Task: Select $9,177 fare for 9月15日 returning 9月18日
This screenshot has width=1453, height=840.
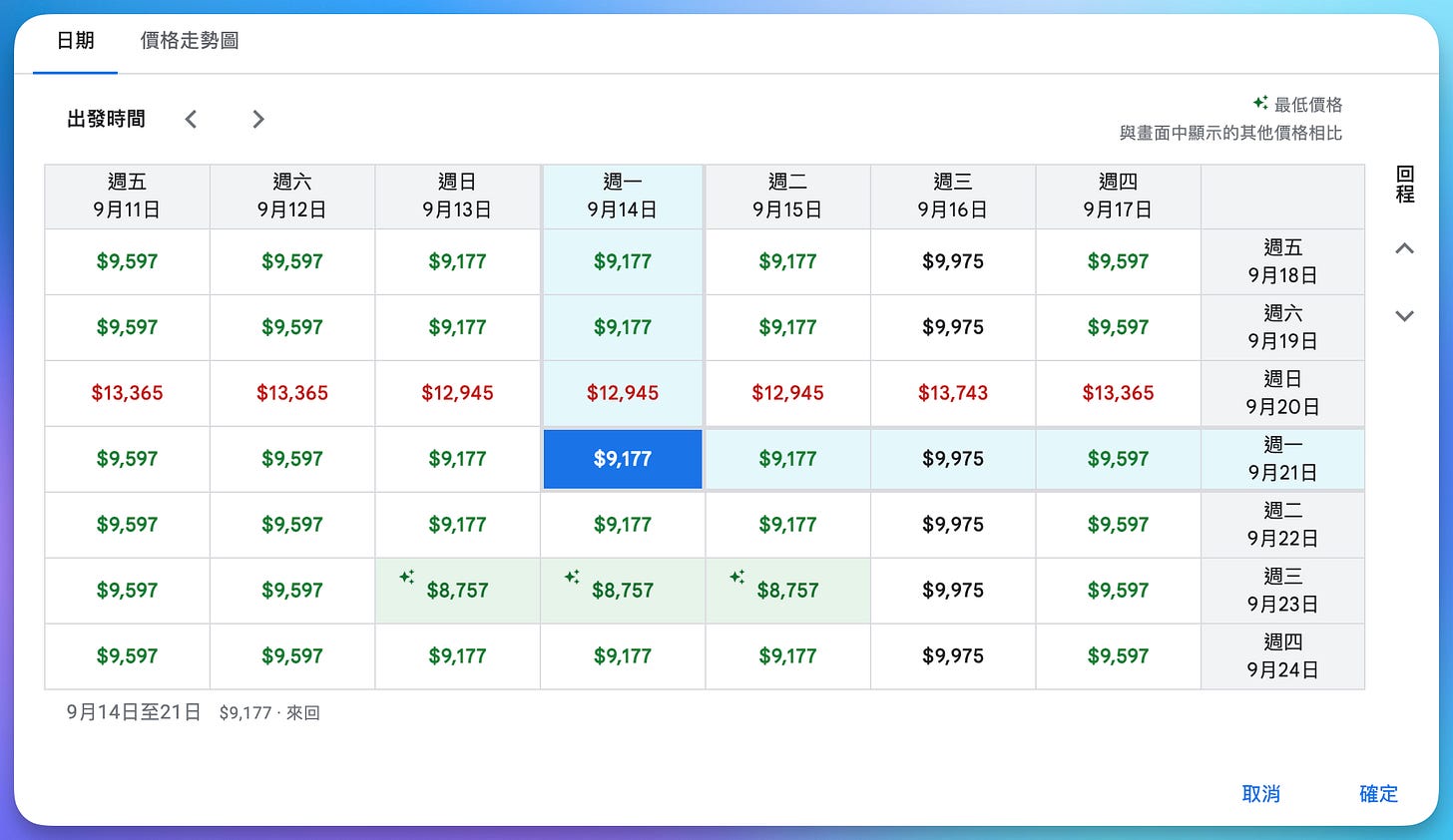Action: (788, 261)
